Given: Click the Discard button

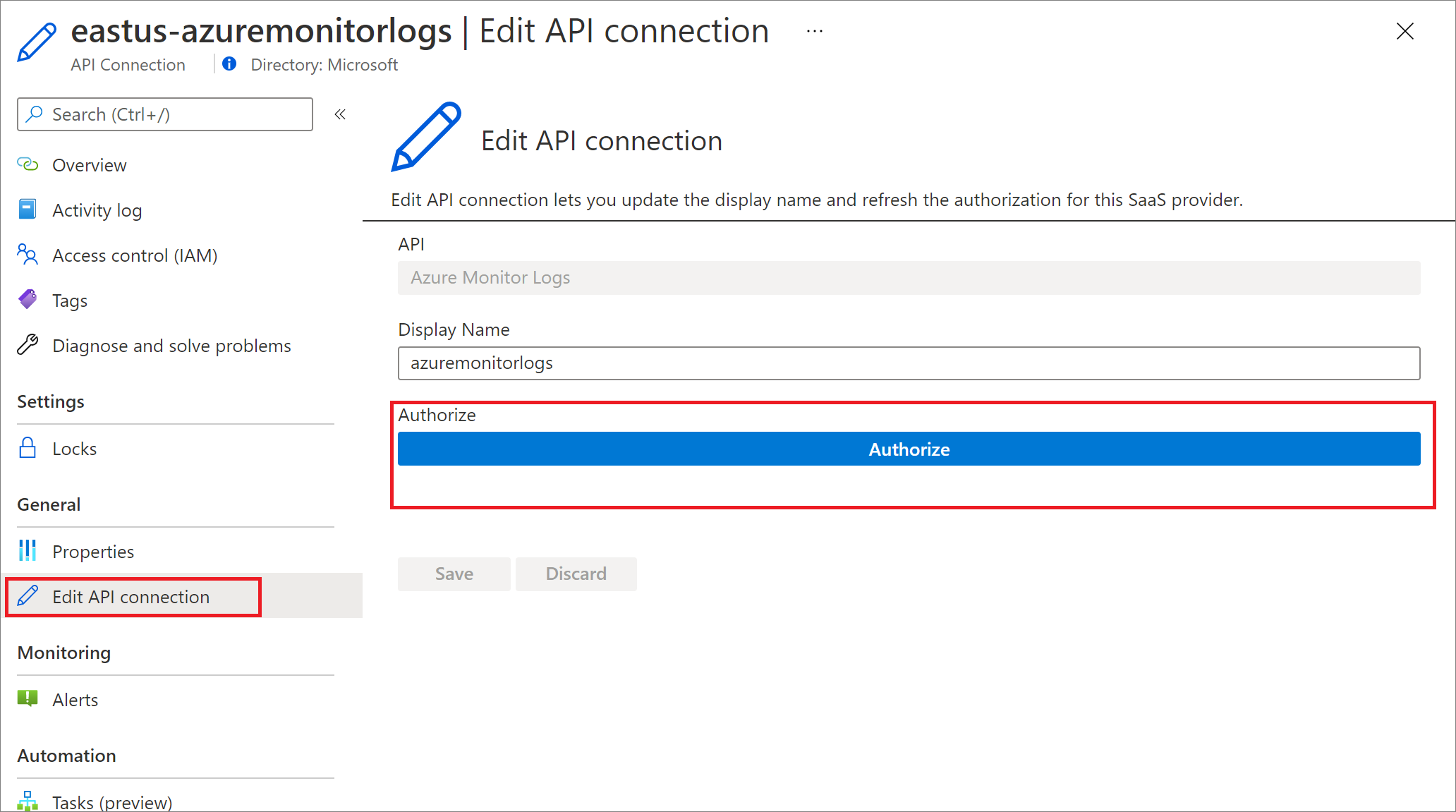Looking at the screenshot, I should tap(576, 574).
